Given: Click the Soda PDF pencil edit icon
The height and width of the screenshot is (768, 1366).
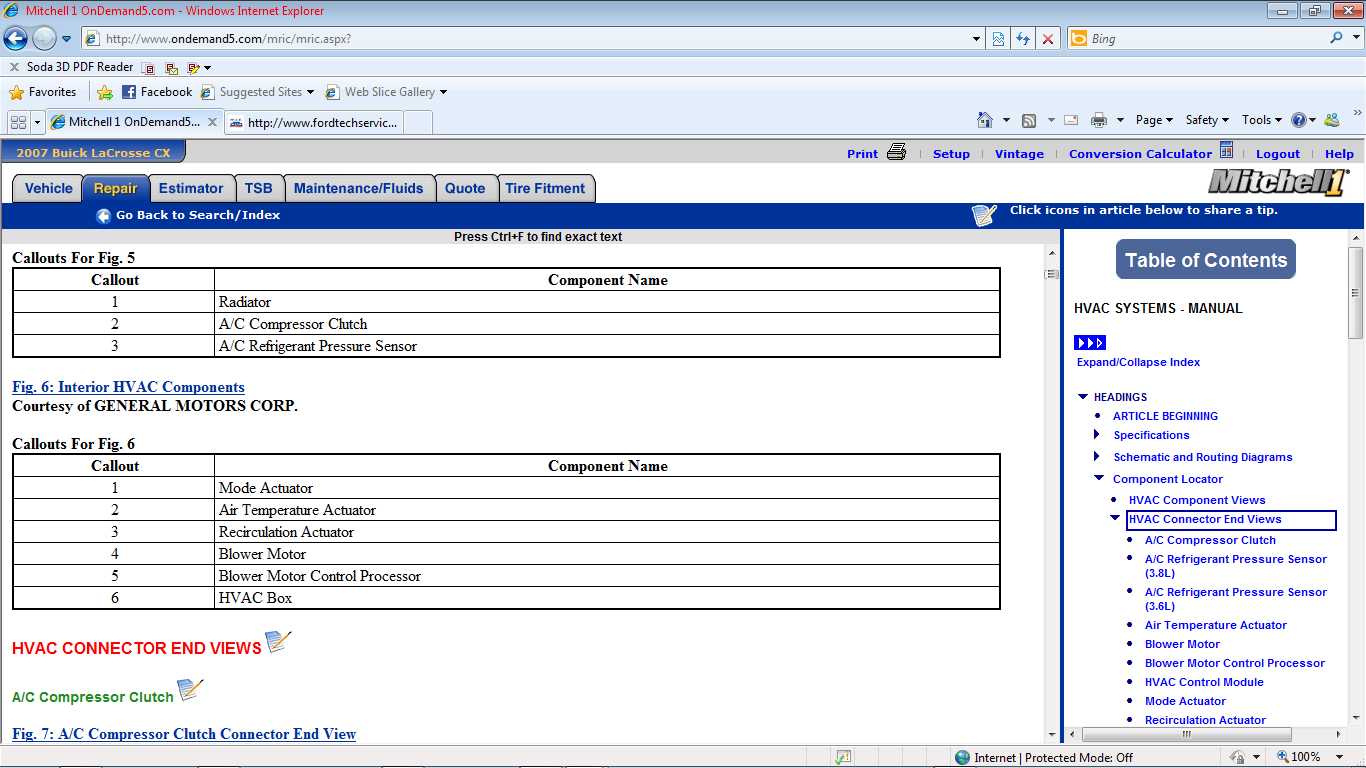Looking at the screenshot, I should pos(193,68).
